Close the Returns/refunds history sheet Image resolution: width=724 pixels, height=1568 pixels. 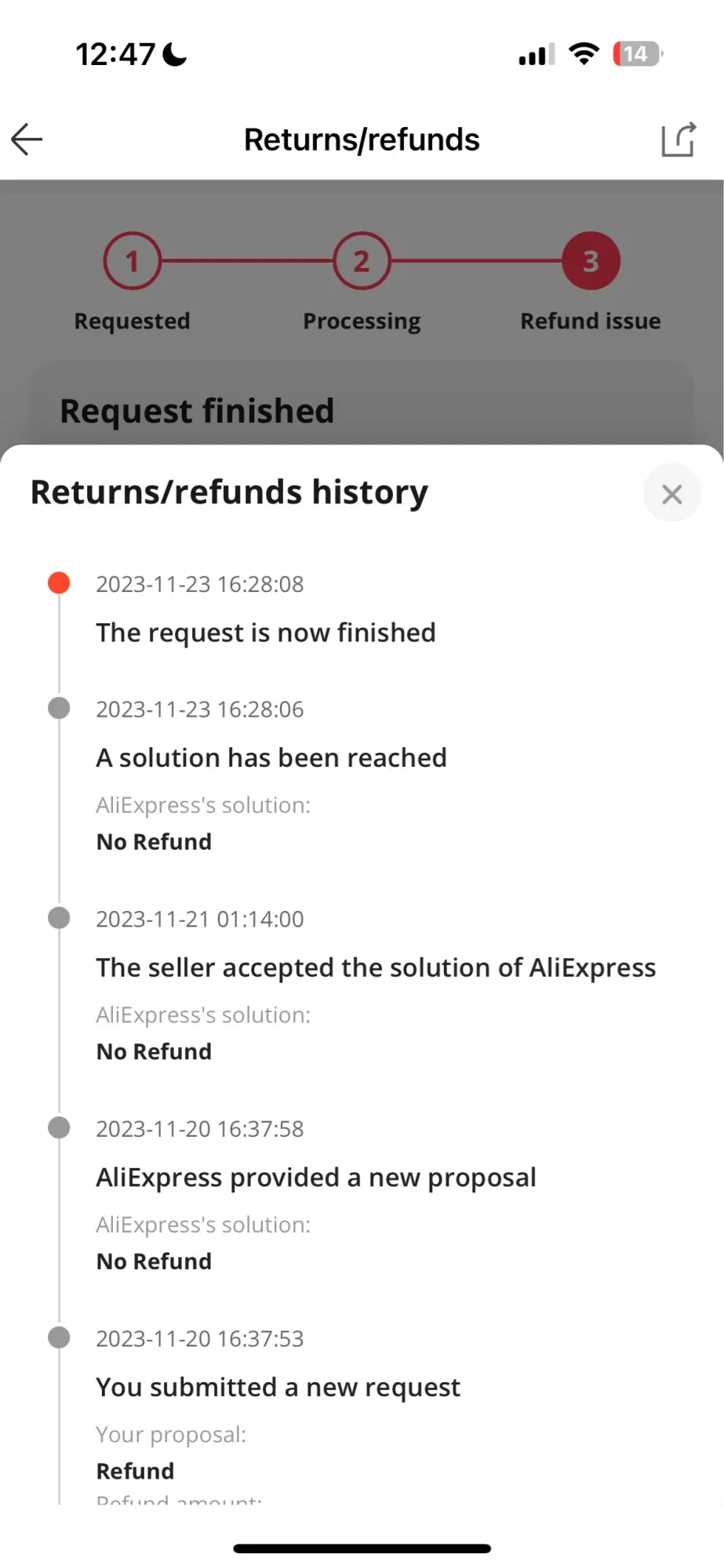pos(671,494)
